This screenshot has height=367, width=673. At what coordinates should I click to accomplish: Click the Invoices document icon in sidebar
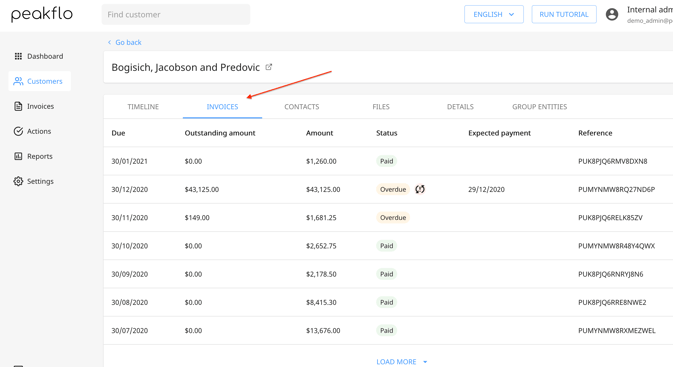click(x=18, y=106)
